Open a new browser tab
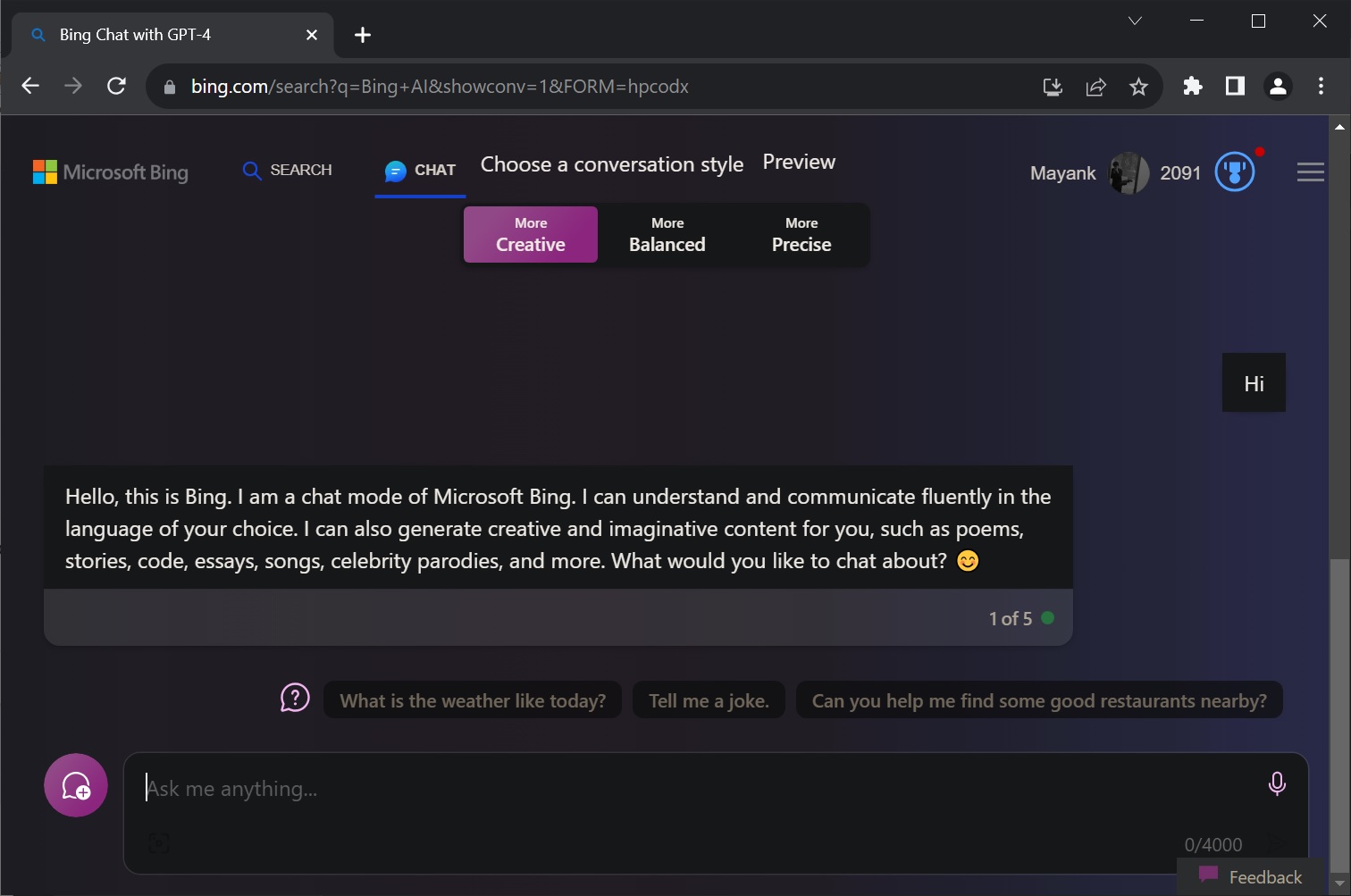1351x896 pixels. (362, 35)
